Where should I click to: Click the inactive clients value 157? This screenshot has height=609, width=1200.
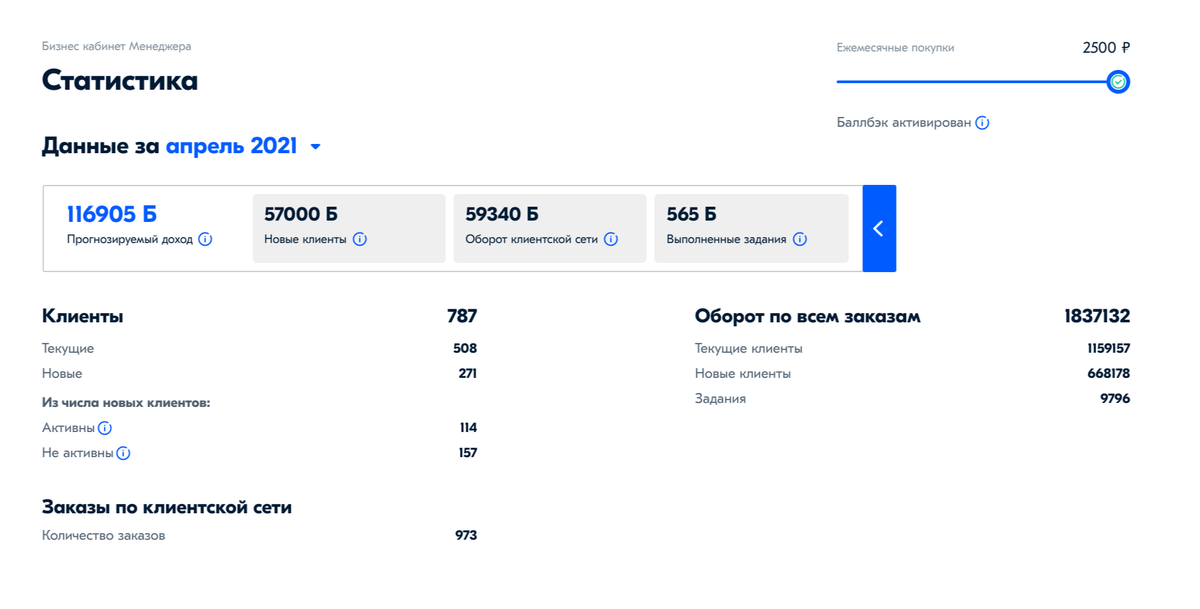[x=467, y=453]
